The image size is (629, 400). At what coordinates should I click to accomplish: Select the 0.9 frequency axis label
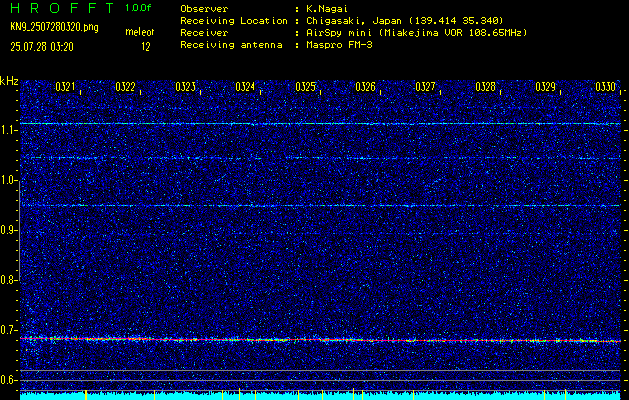pyautogui.click(x=7, y=230)
